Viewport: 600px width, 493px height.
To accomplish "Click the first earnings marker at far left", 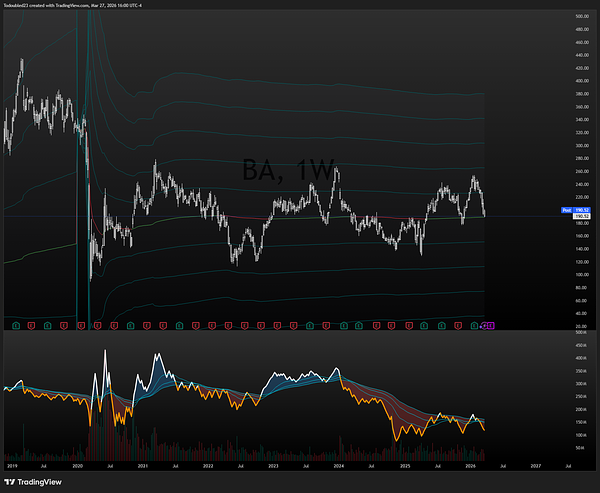I will 16,326.
